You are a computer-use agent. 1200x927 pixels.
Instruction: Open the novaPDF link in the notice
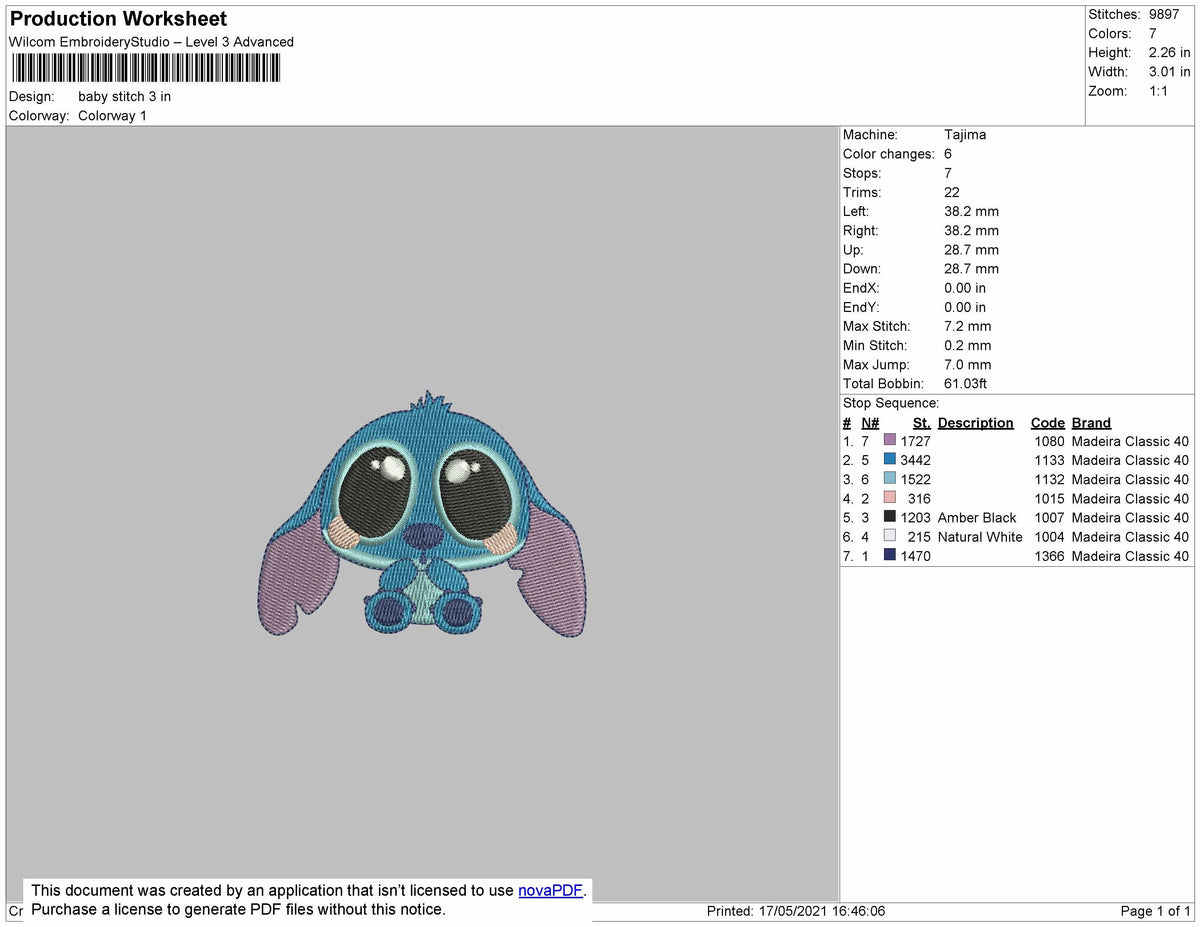coord(549,890)
